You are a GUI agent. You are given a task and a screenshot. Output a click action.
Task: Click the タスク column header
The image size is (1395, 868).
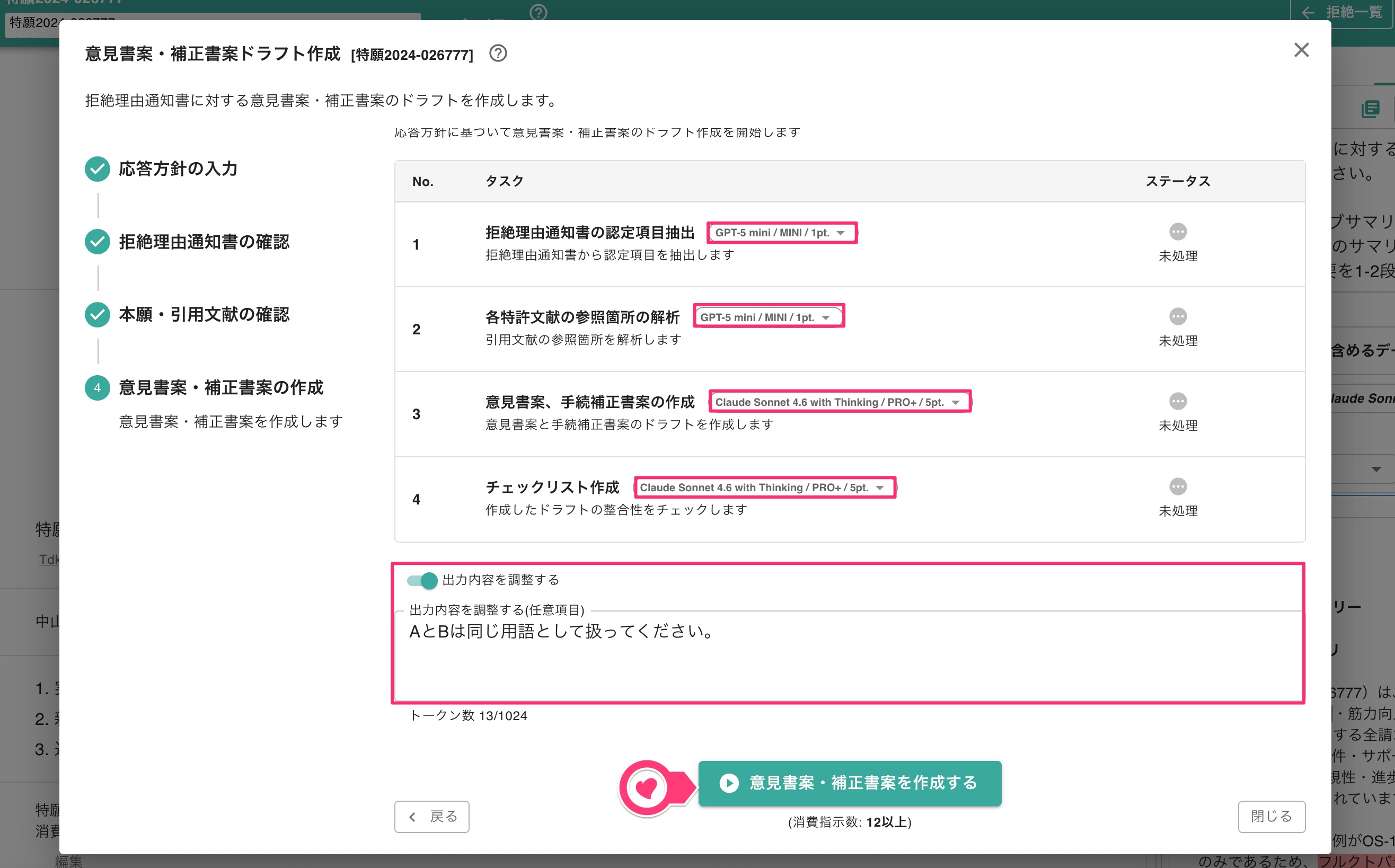point(505,181)
